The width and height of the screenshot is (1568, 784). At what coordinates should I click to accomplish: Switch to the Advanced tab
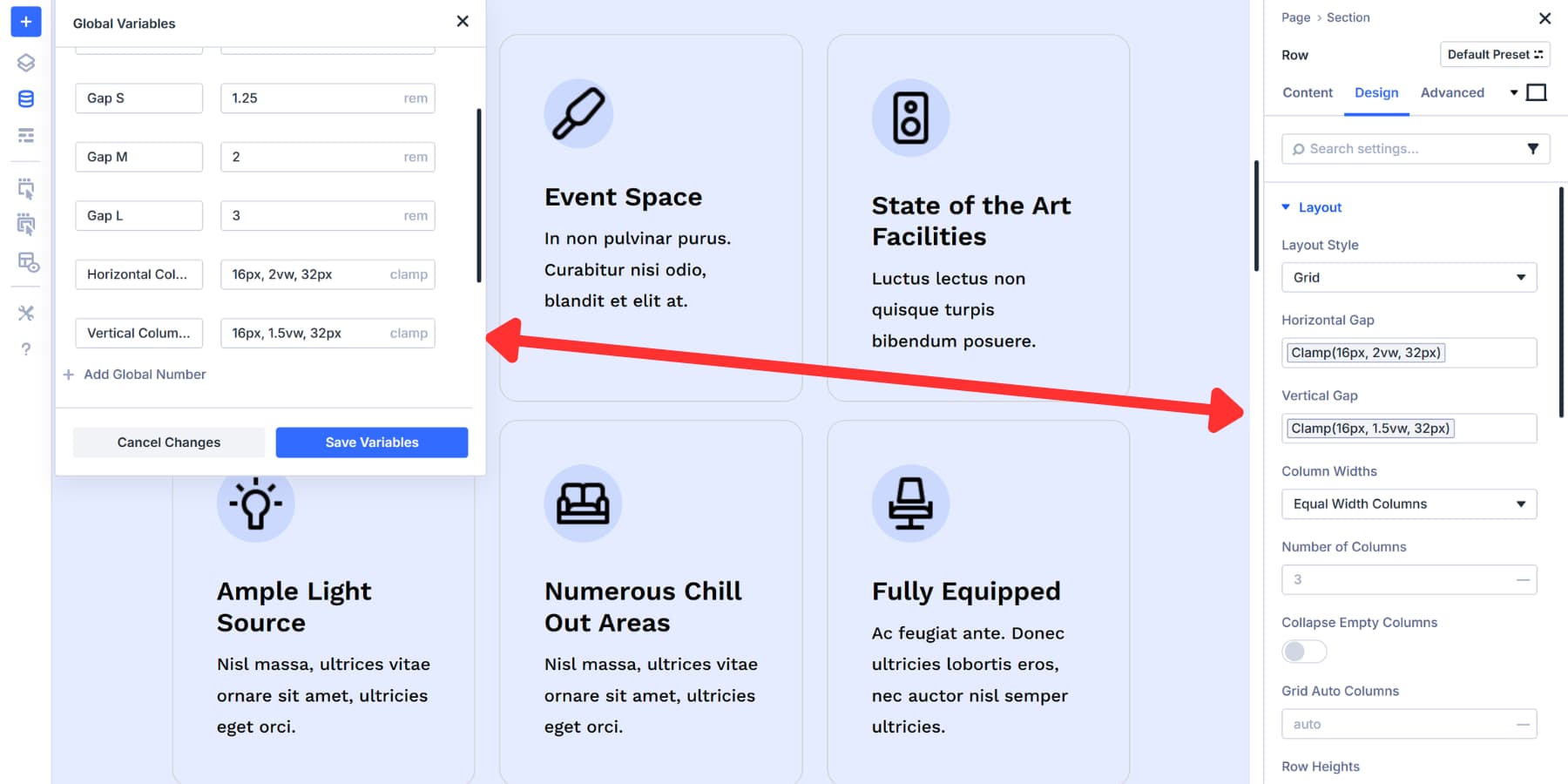coord(1451,92)
